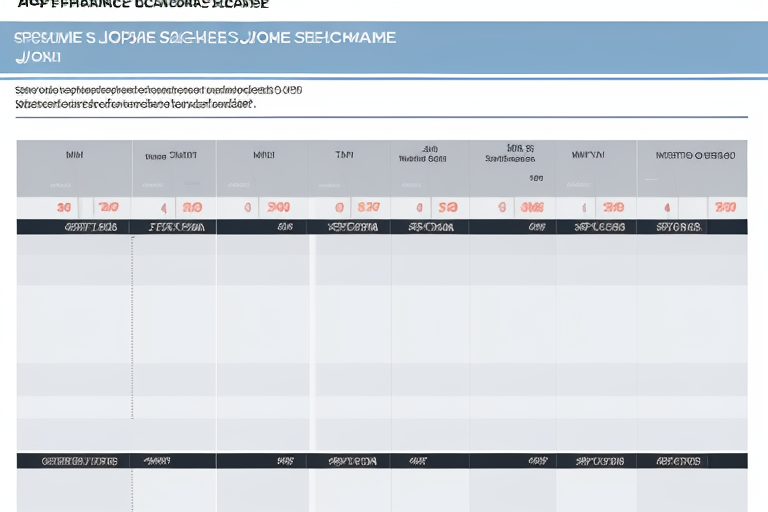Select the seventh column header in the table
Screen dimensions: 768x512
point(588,156)
